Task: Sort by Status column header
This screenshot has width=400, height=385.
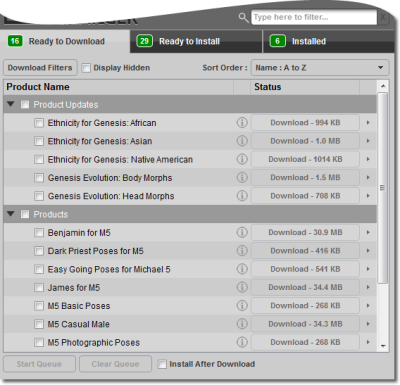Action: coord(305,87)
